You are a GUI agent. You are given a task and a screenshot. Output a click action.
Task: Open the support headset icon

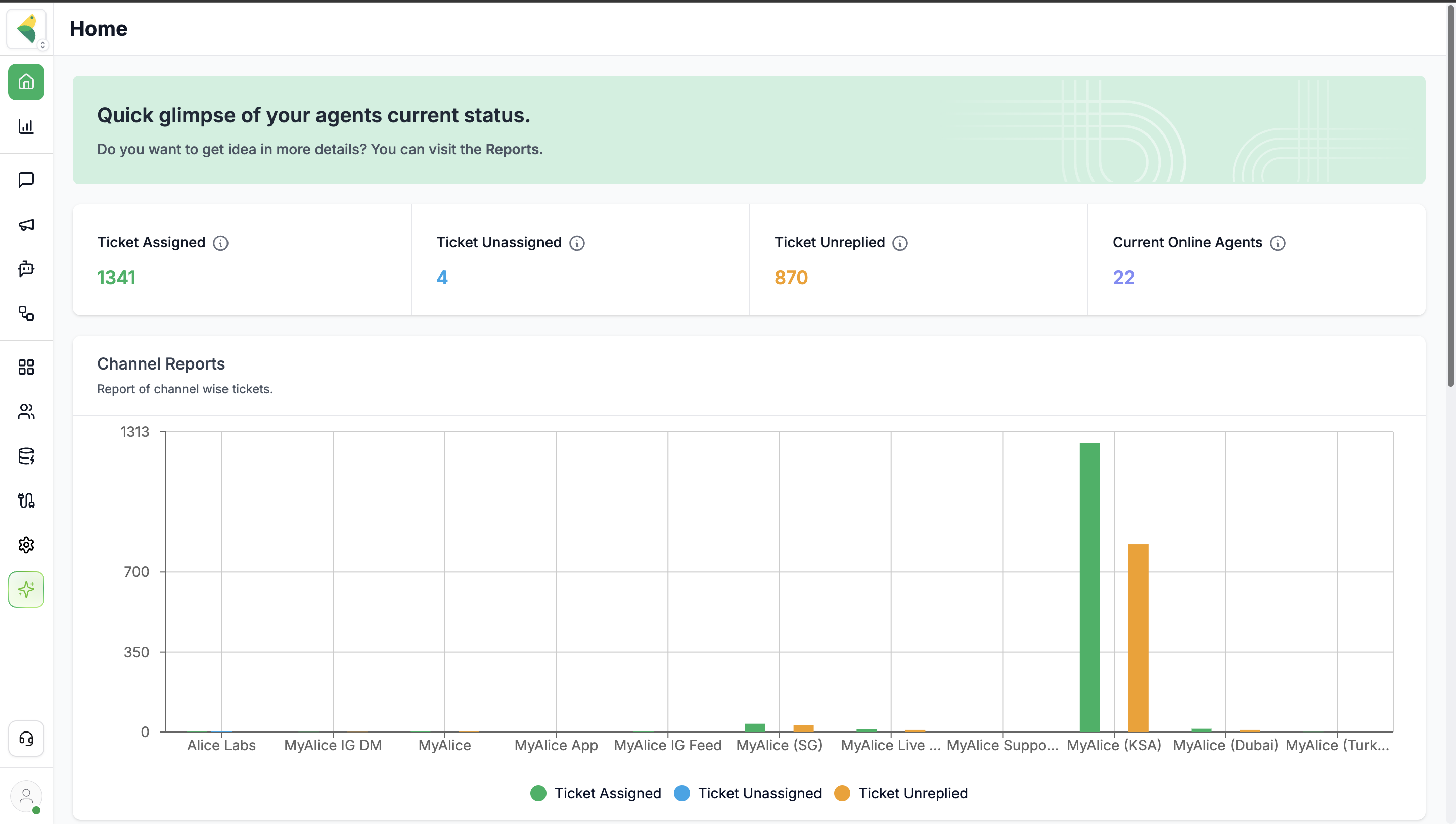coord(26,739)
